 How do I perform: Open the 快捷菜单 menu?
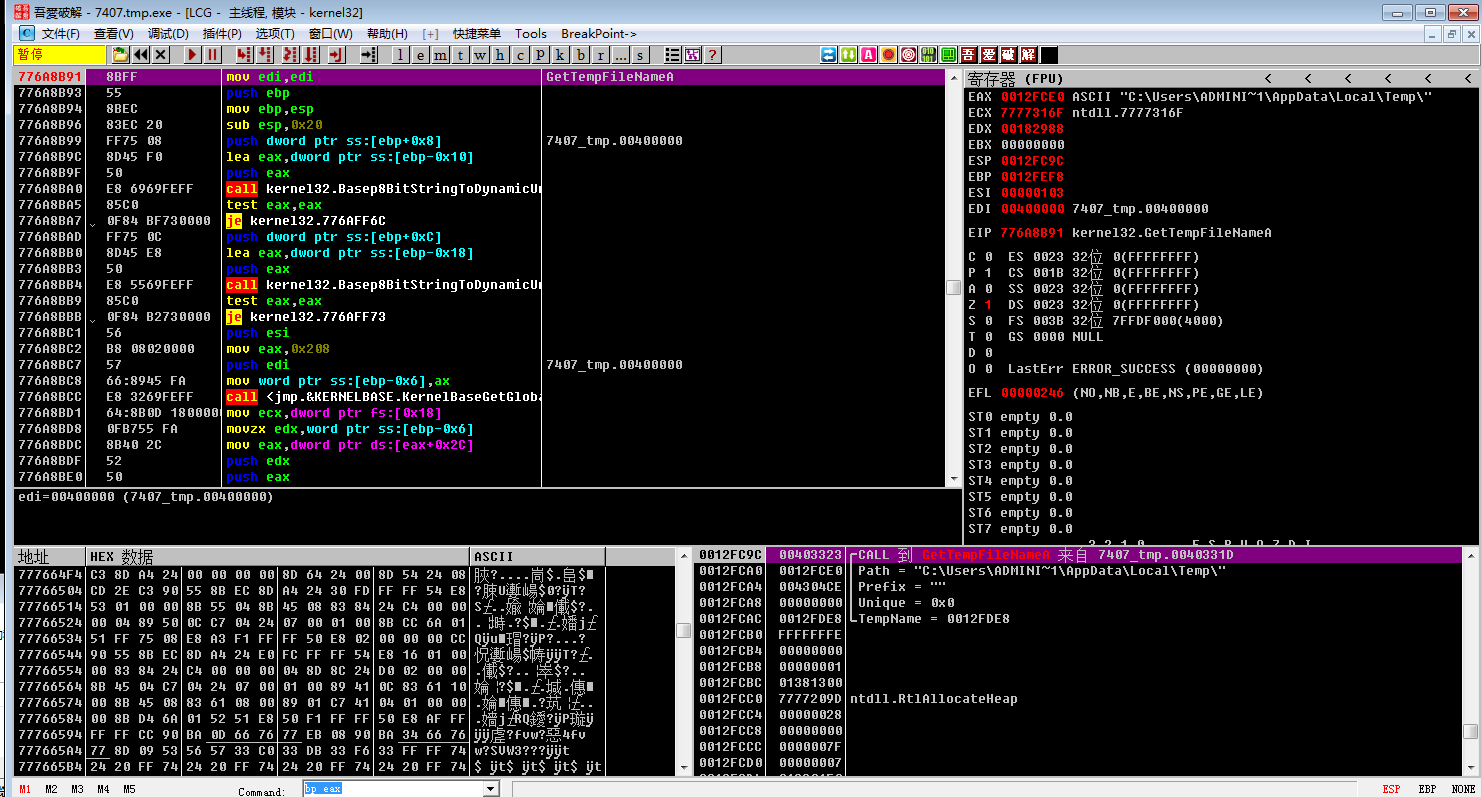click(x=477, y=34)
